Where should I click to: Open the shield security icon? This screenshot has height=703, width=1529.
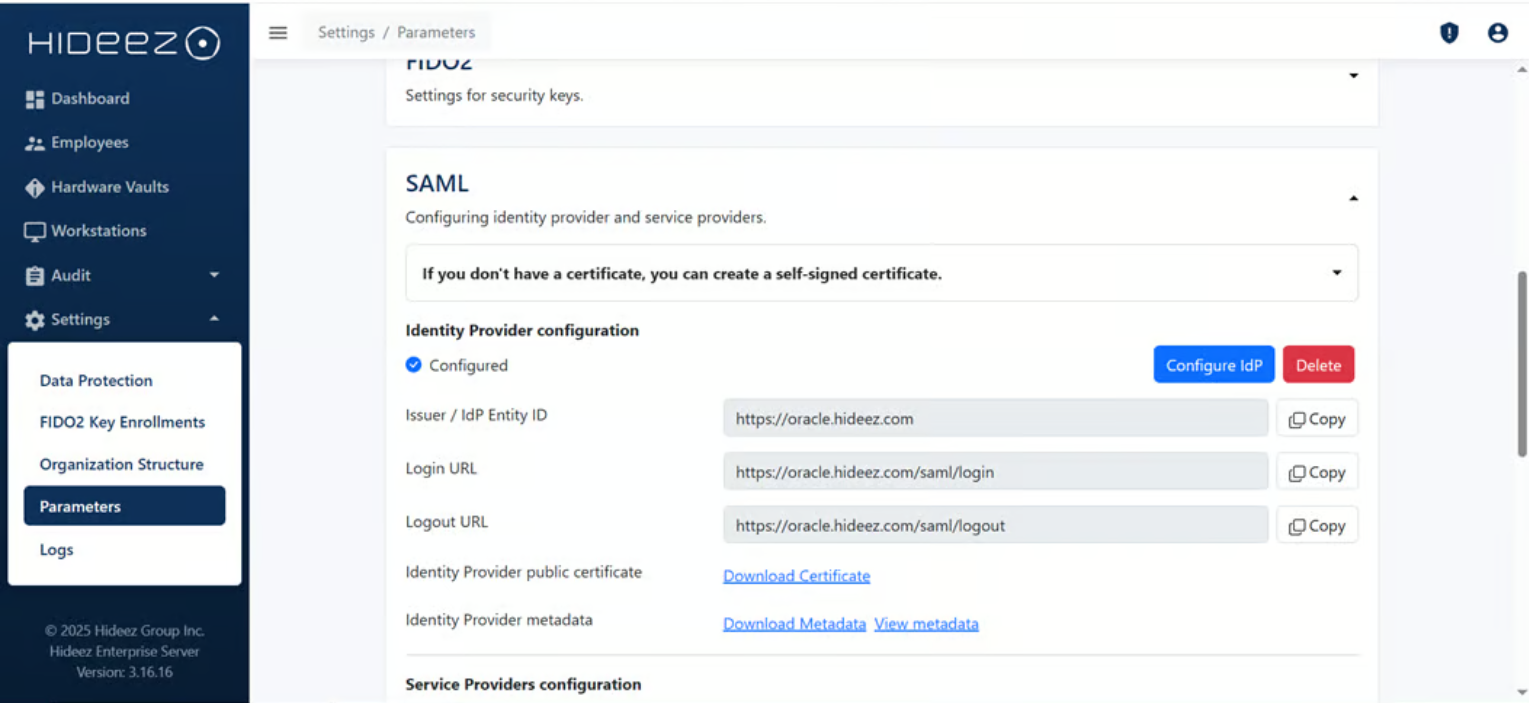pos(1448,33)
